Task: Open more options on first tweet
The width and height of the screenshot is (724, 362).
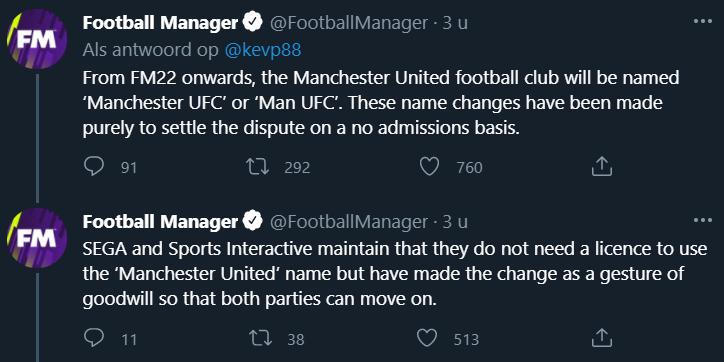Action: (703, 21)
